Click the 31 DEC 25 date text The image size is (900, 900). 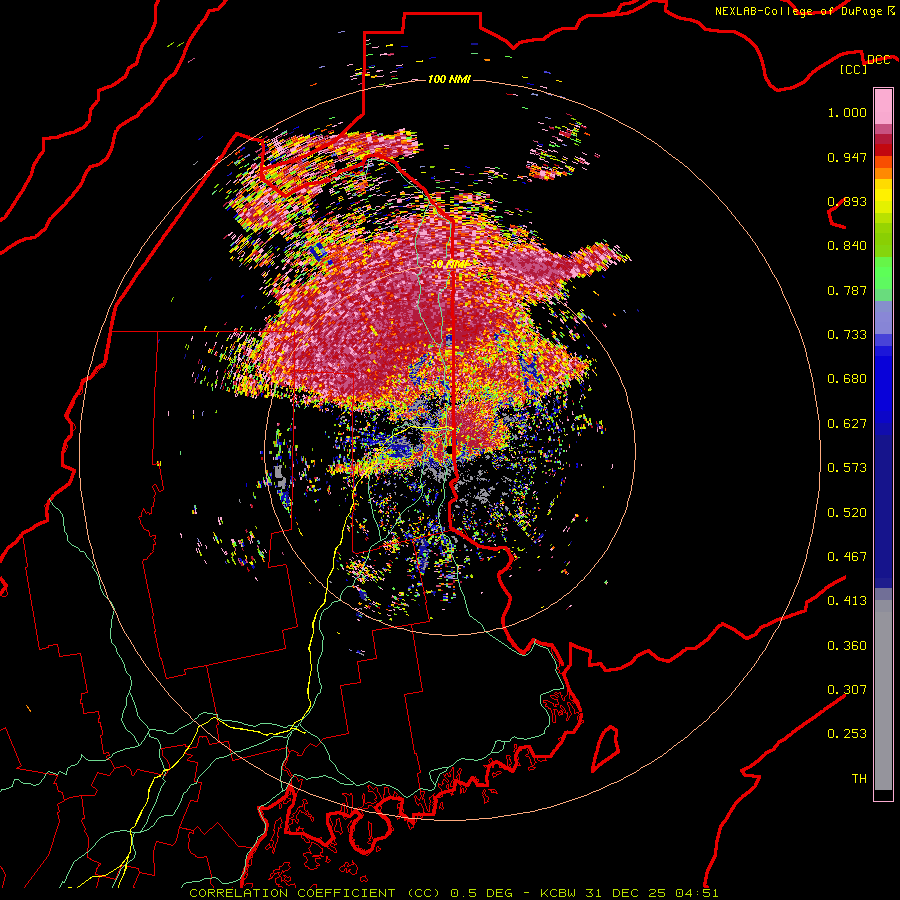tap(626, 893)
